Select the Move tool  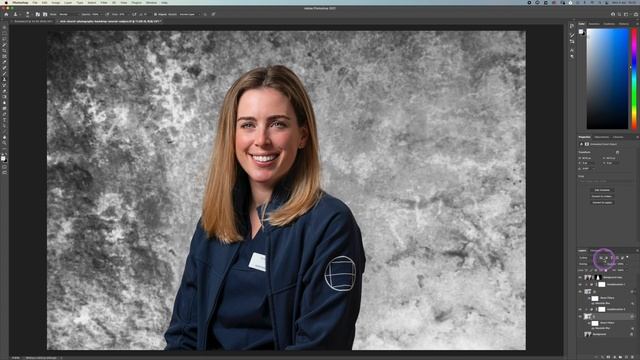click(x=4, y=28)
